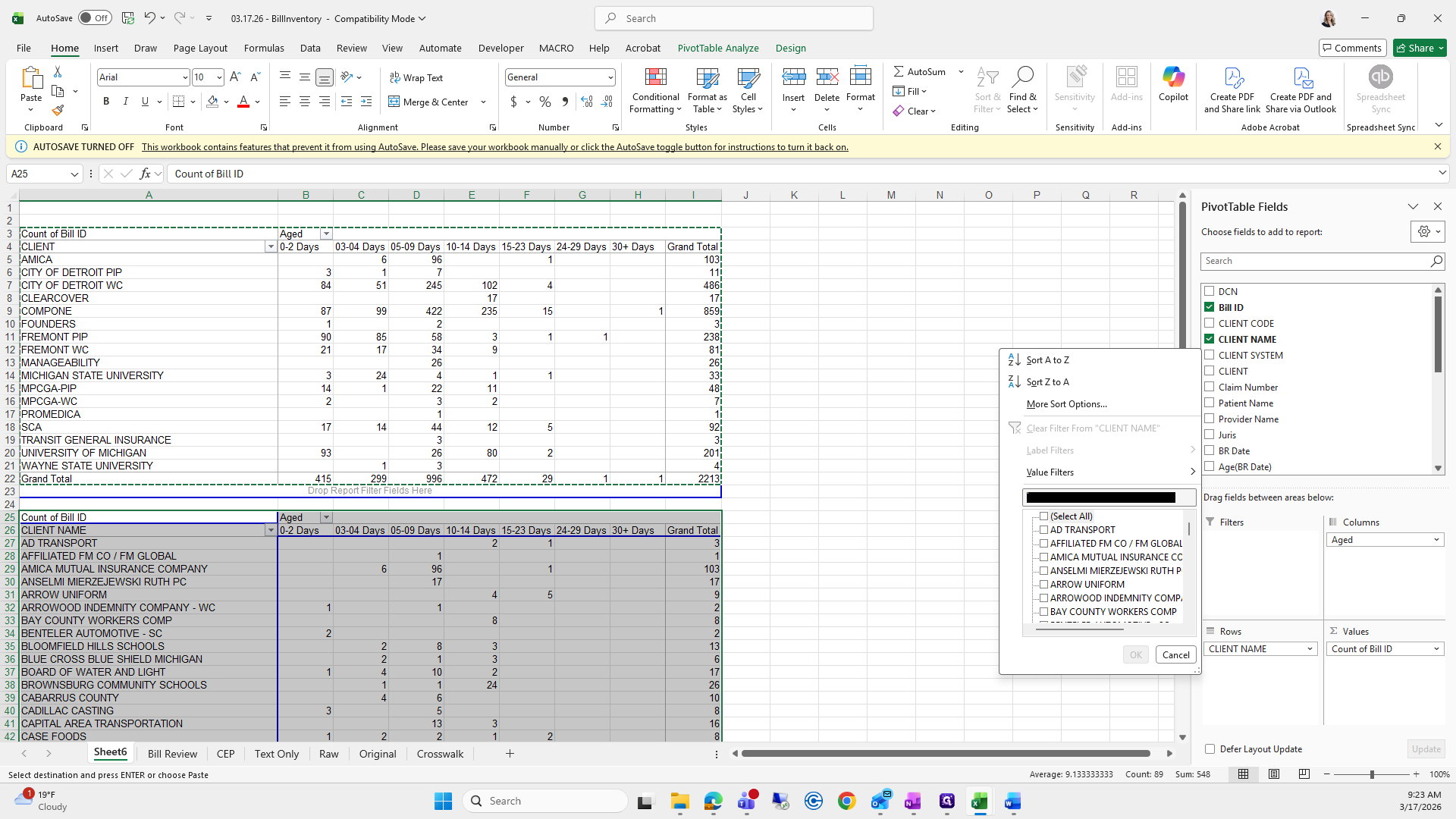Click the Merge & Center icon

(394, 102)
